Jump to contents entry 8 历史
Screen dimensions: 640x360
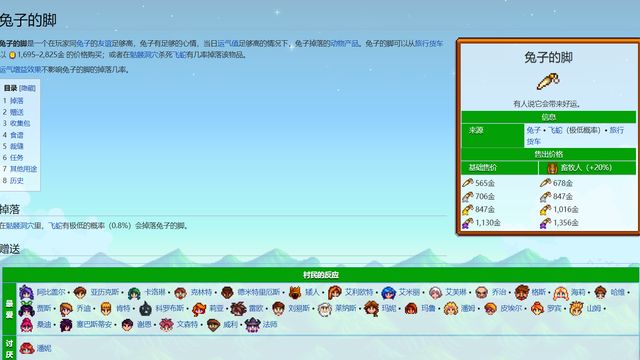pos(17,180)
